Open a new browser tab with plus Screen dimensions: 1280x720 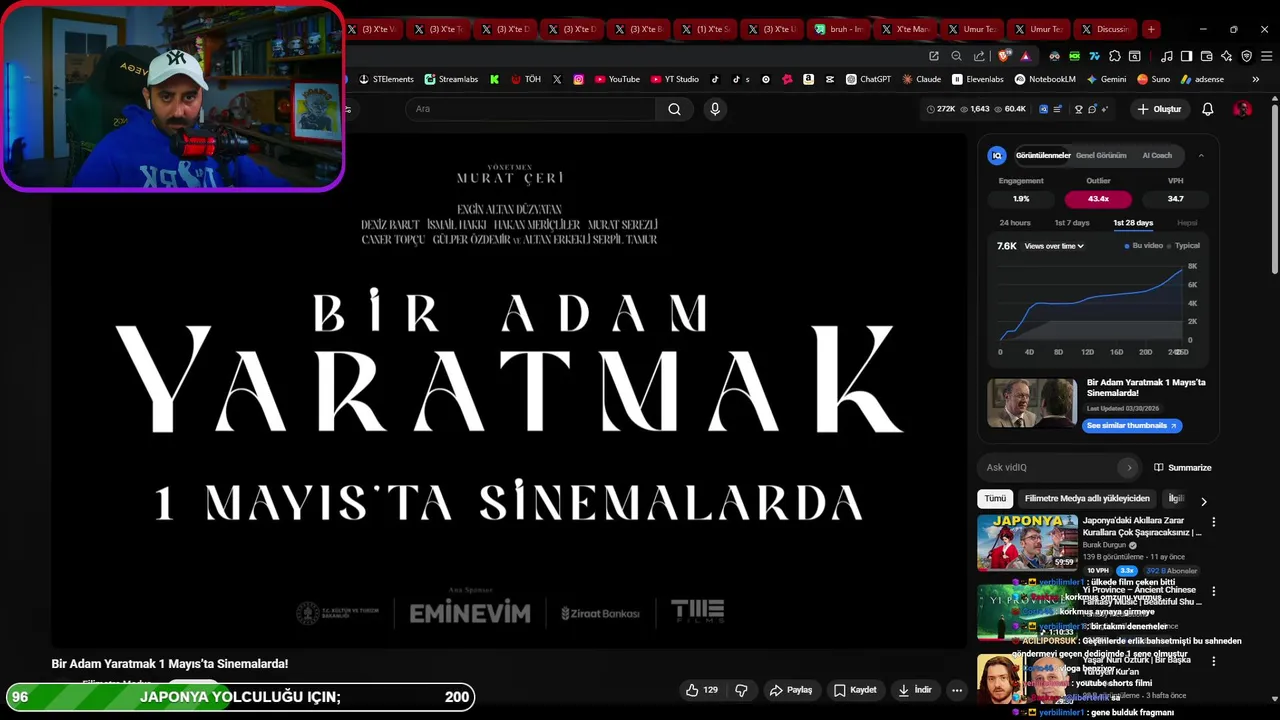pyautogui.click(x=1151, y=29)
